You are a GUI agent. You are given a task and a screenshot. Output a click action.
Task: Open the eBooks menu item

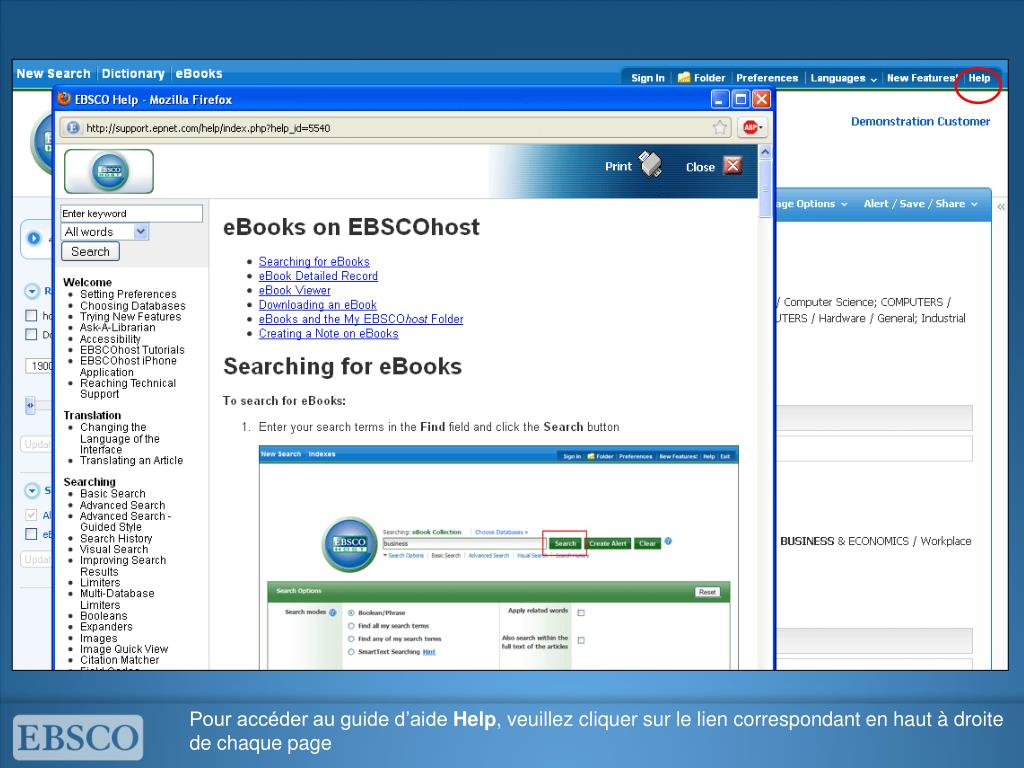[199, 74]
